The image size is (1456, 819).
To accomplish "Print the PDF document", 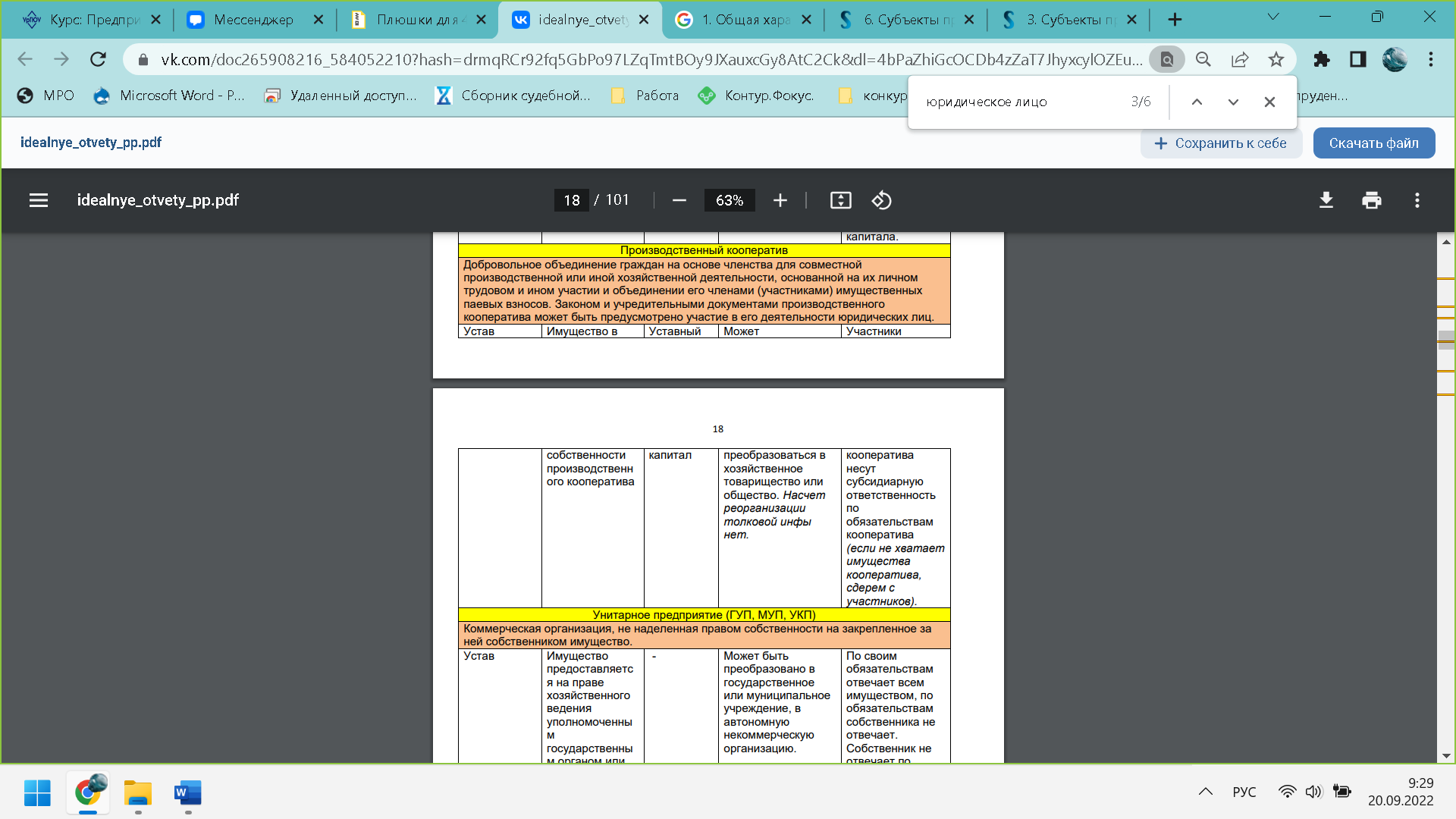I will tap(1372, 200).
